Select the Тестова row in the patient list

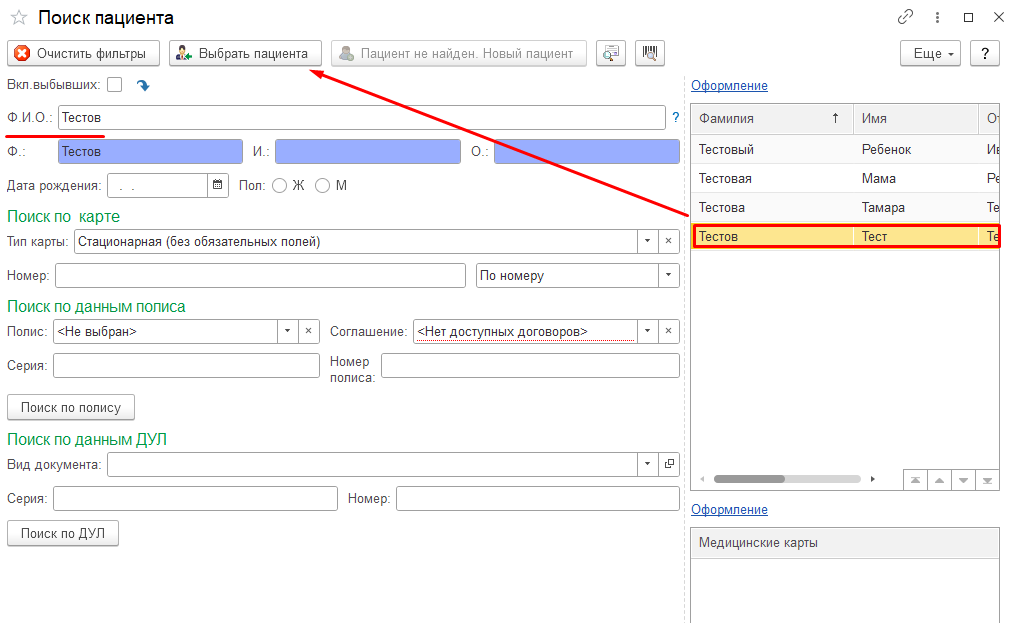pyautogui.click(x=845, y=208)
